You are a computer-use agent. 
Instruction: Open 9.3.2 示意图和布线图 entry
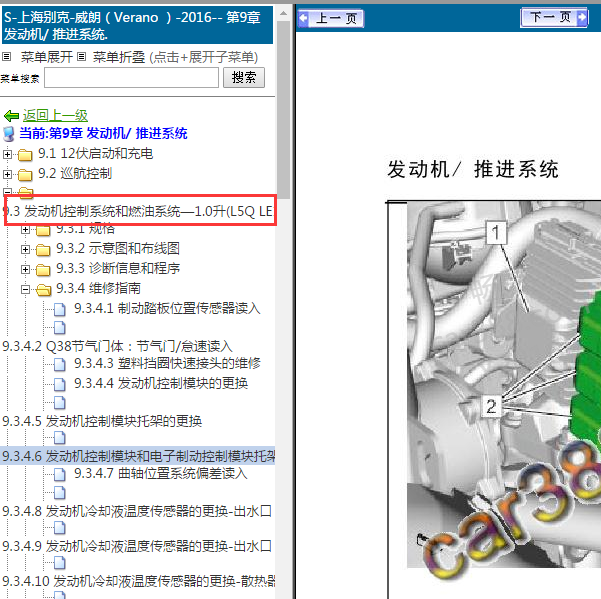[x=118, y=248]
